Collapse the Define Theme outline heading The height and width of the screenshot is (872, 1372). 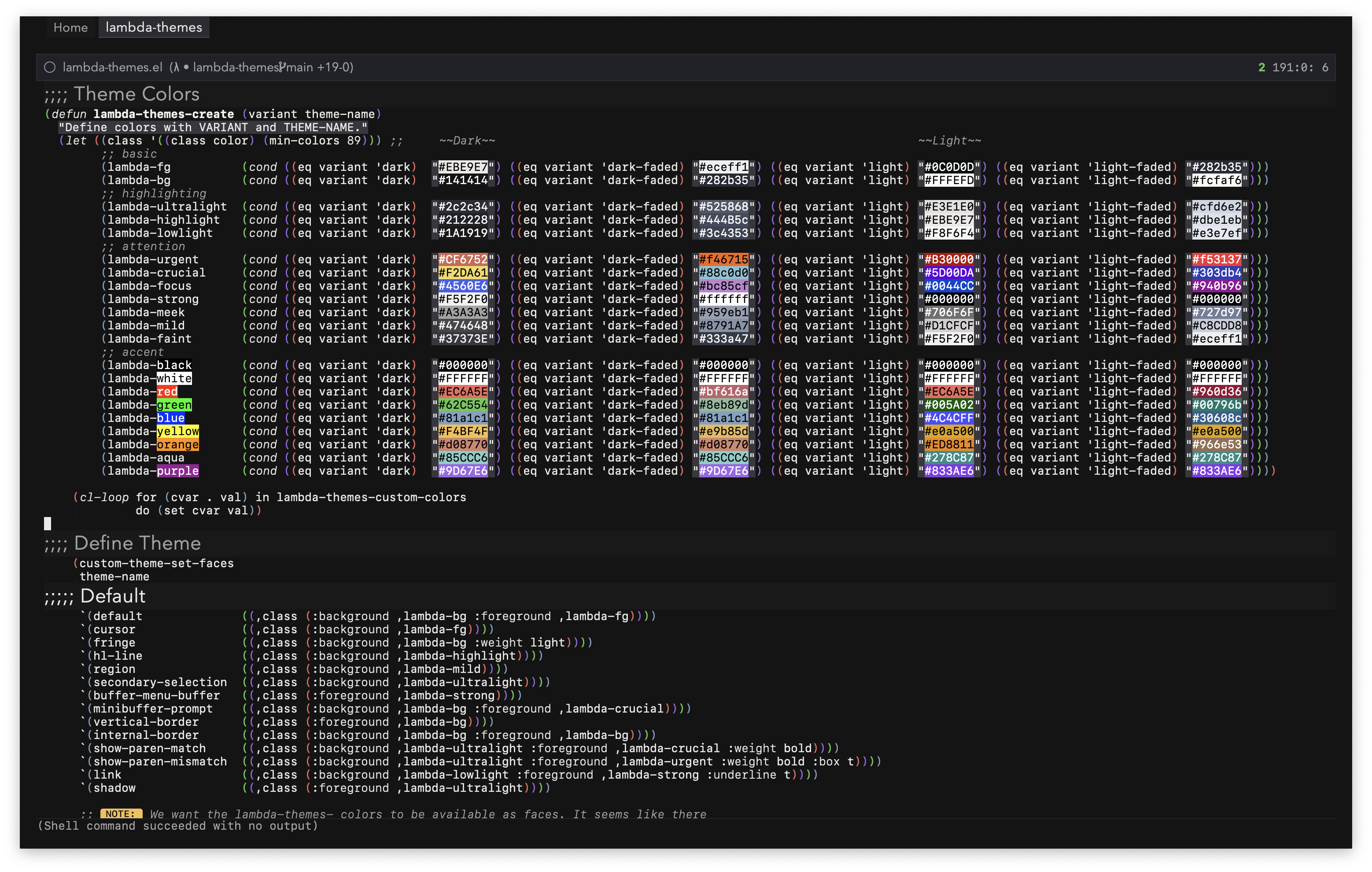pyautogui.click(x=137, y=543)
